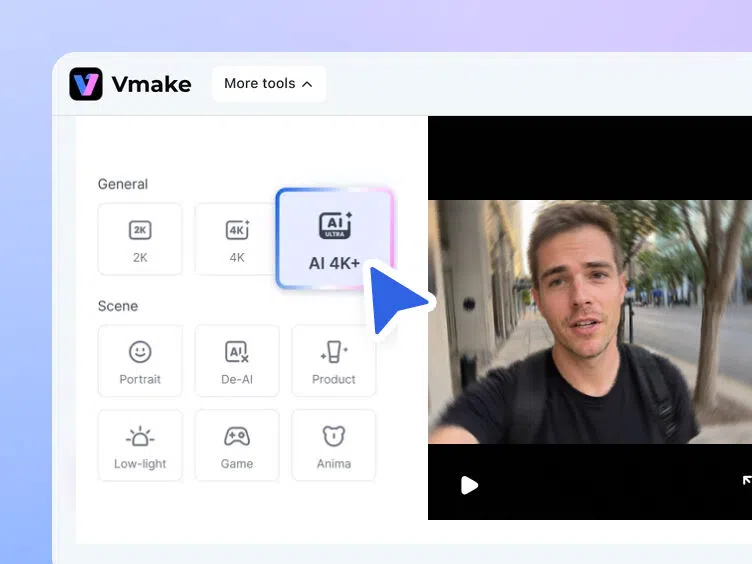The width and height of the screenshot is (752, 564).
Task: Expand video with fullscreen arrow icon
Action: (x=747, y=480)
